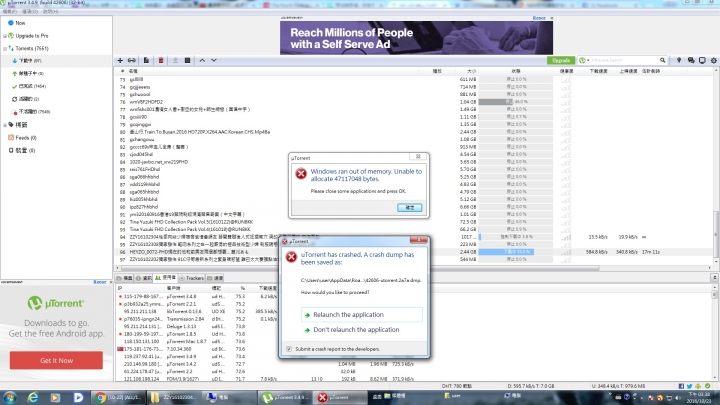Click the Reach Millions of People banner ad
Screen dimensions: 720x405
(x=416, y=38)
